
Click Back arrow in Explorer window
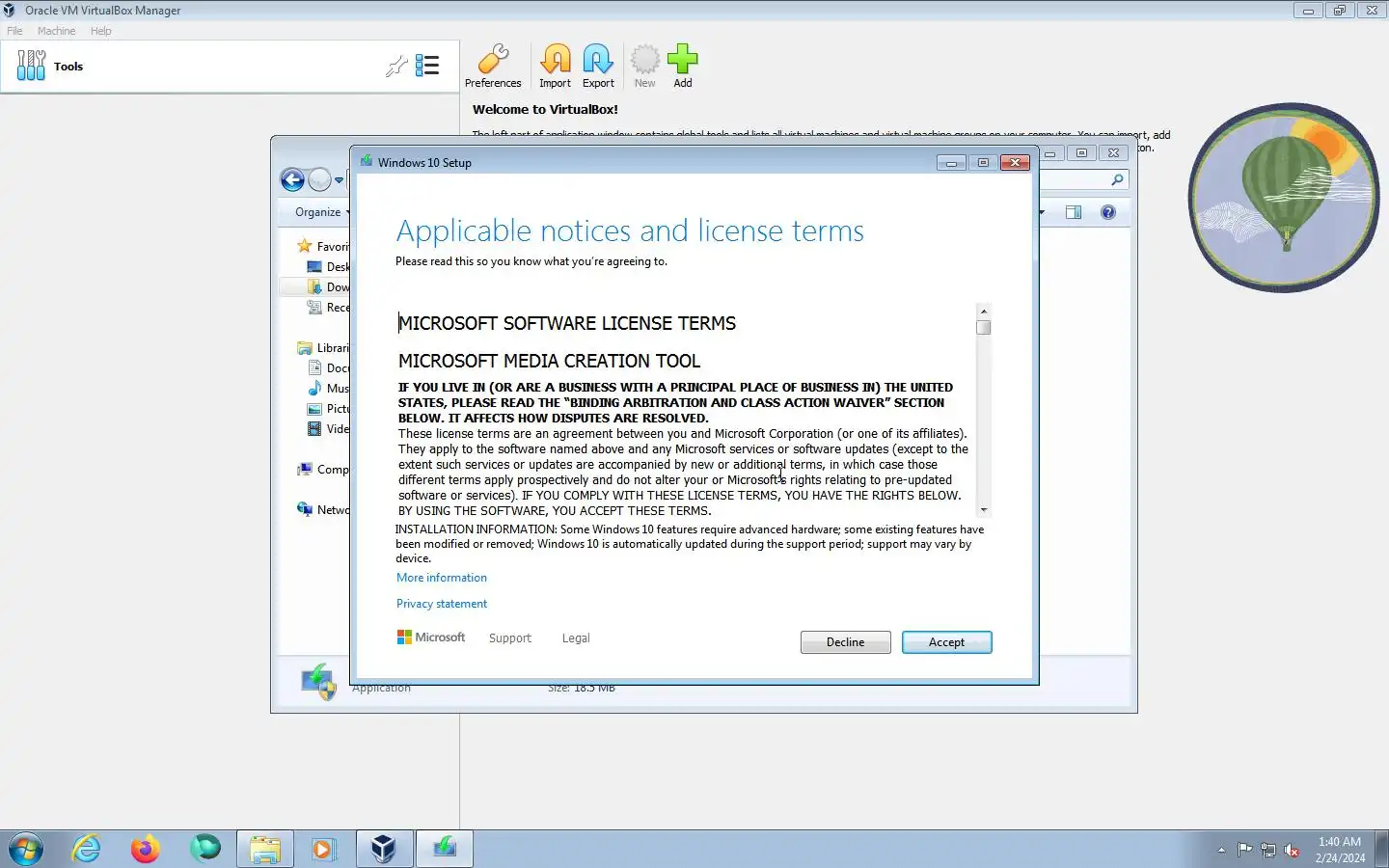click(292, 179)
